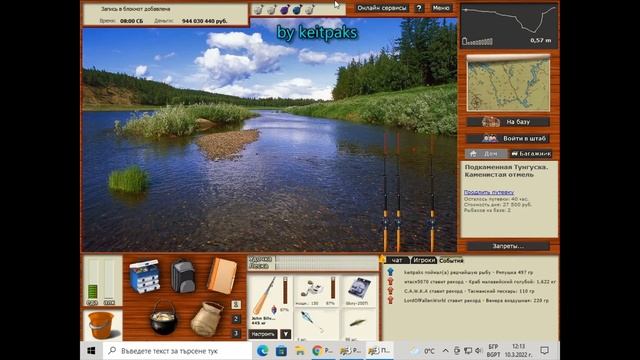The image size is (640, 360).
Task: Open the orange fish bucket
Action: tap(100, 325)
